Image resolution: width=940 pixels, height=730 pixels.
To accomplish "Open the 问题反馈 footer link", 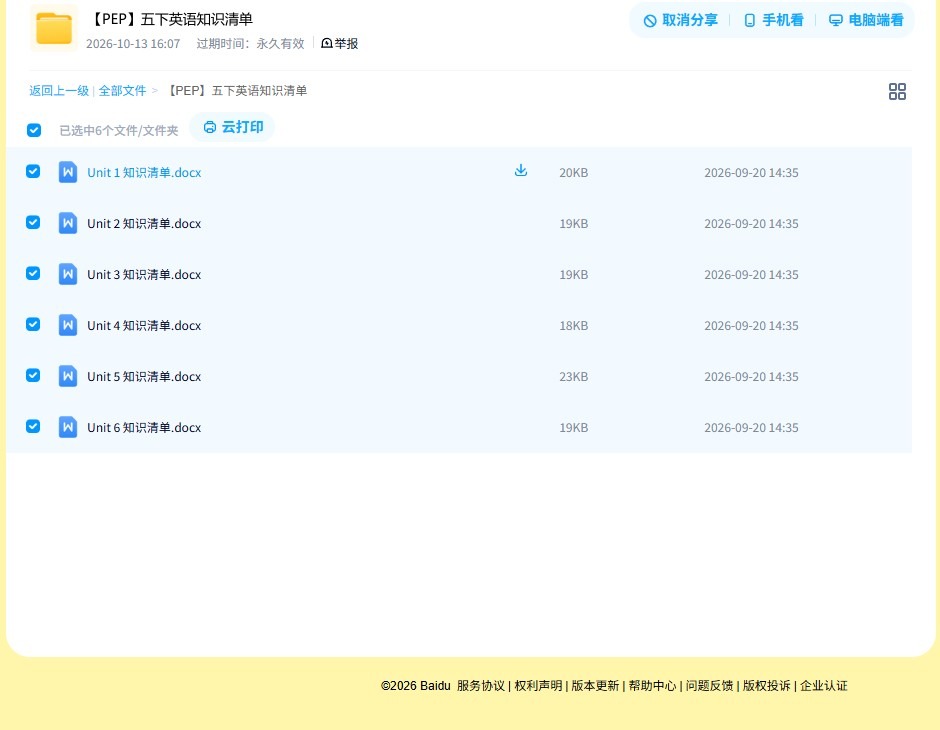I will [x=709, y=686].
